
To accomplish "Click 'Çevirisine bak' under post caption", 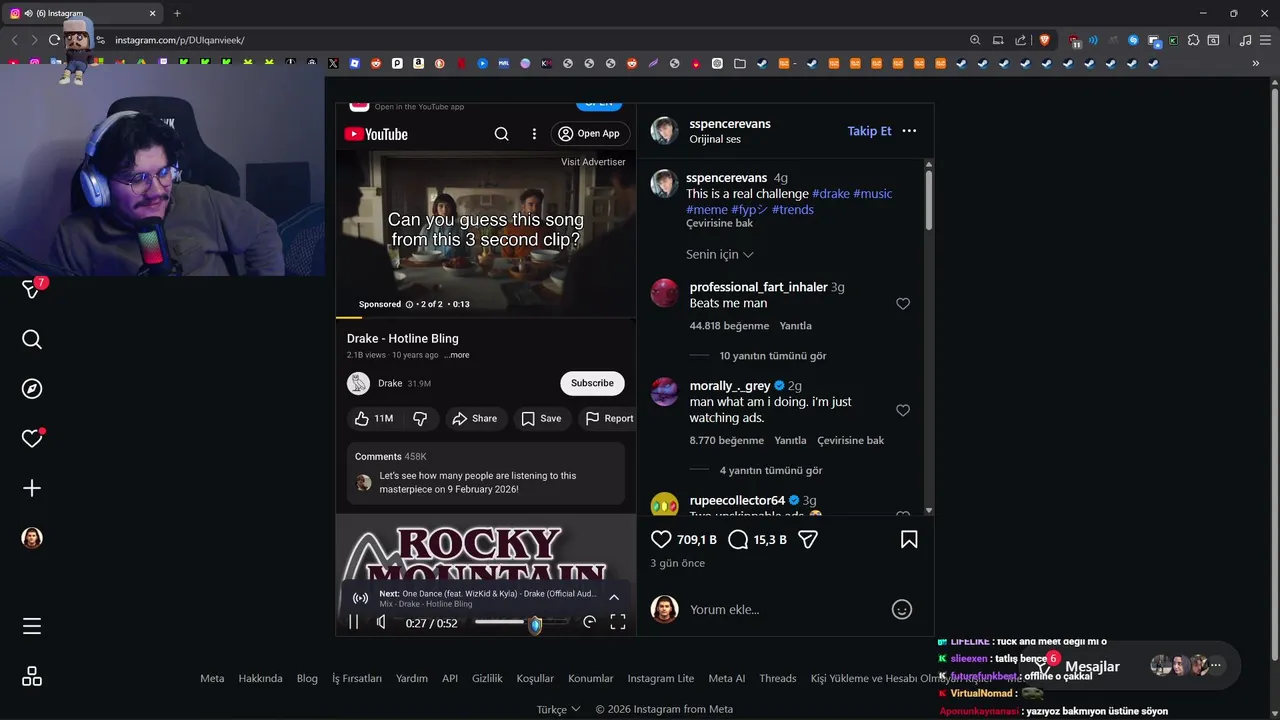I will point(719,224).
